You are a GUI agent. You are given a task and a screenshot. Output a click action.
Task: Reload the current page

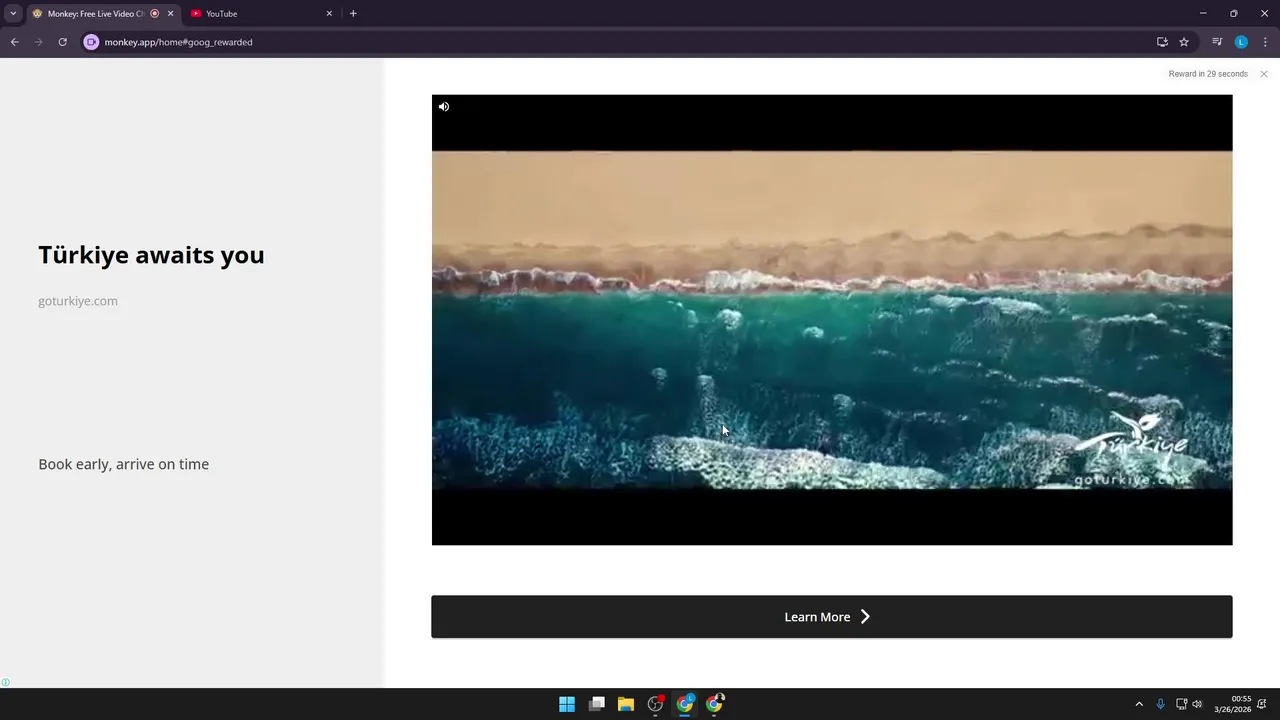click(x=62, y=42)
